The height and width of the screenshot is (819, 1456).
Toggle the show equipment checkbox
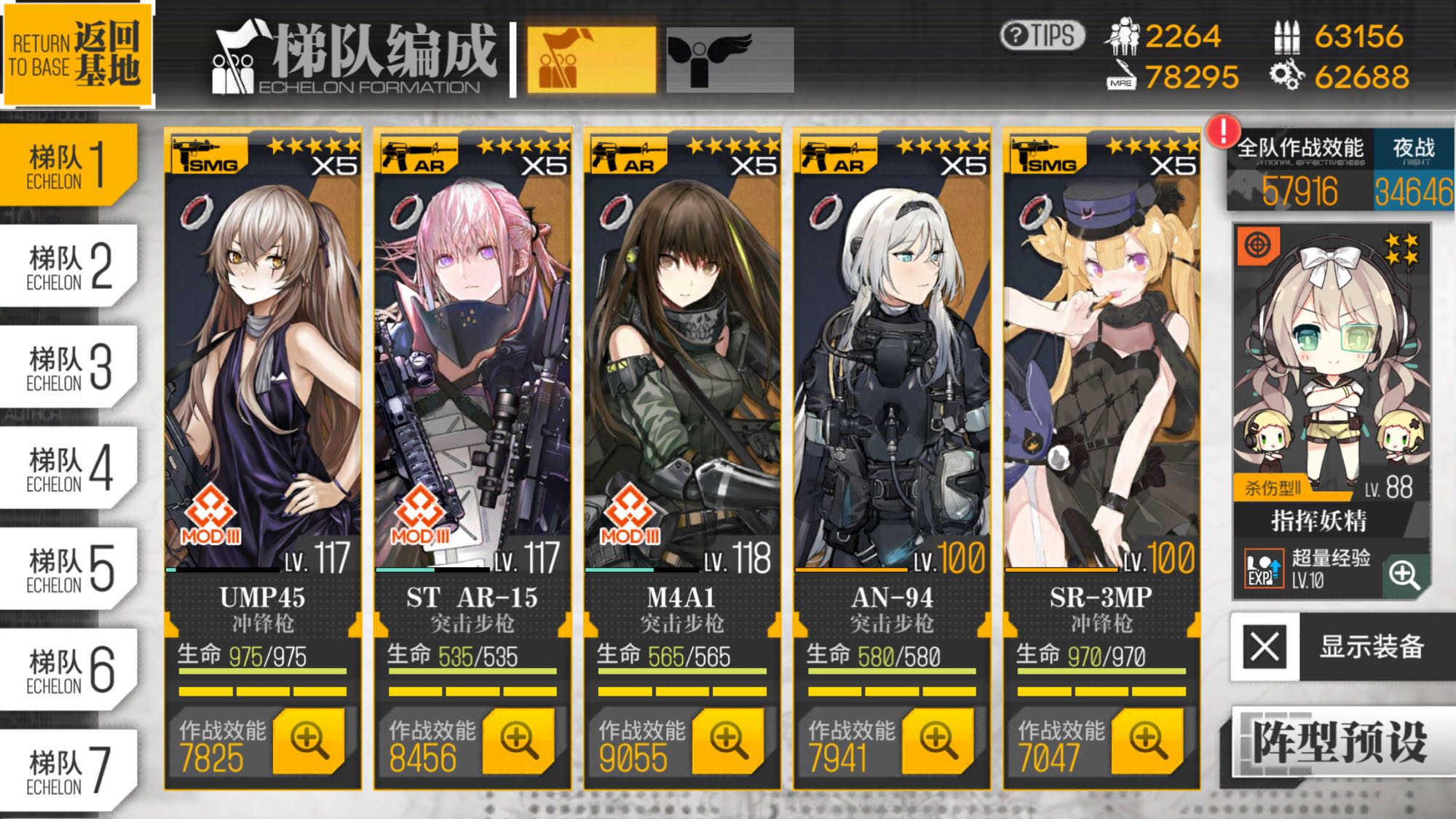click(x=1265, y=646)
